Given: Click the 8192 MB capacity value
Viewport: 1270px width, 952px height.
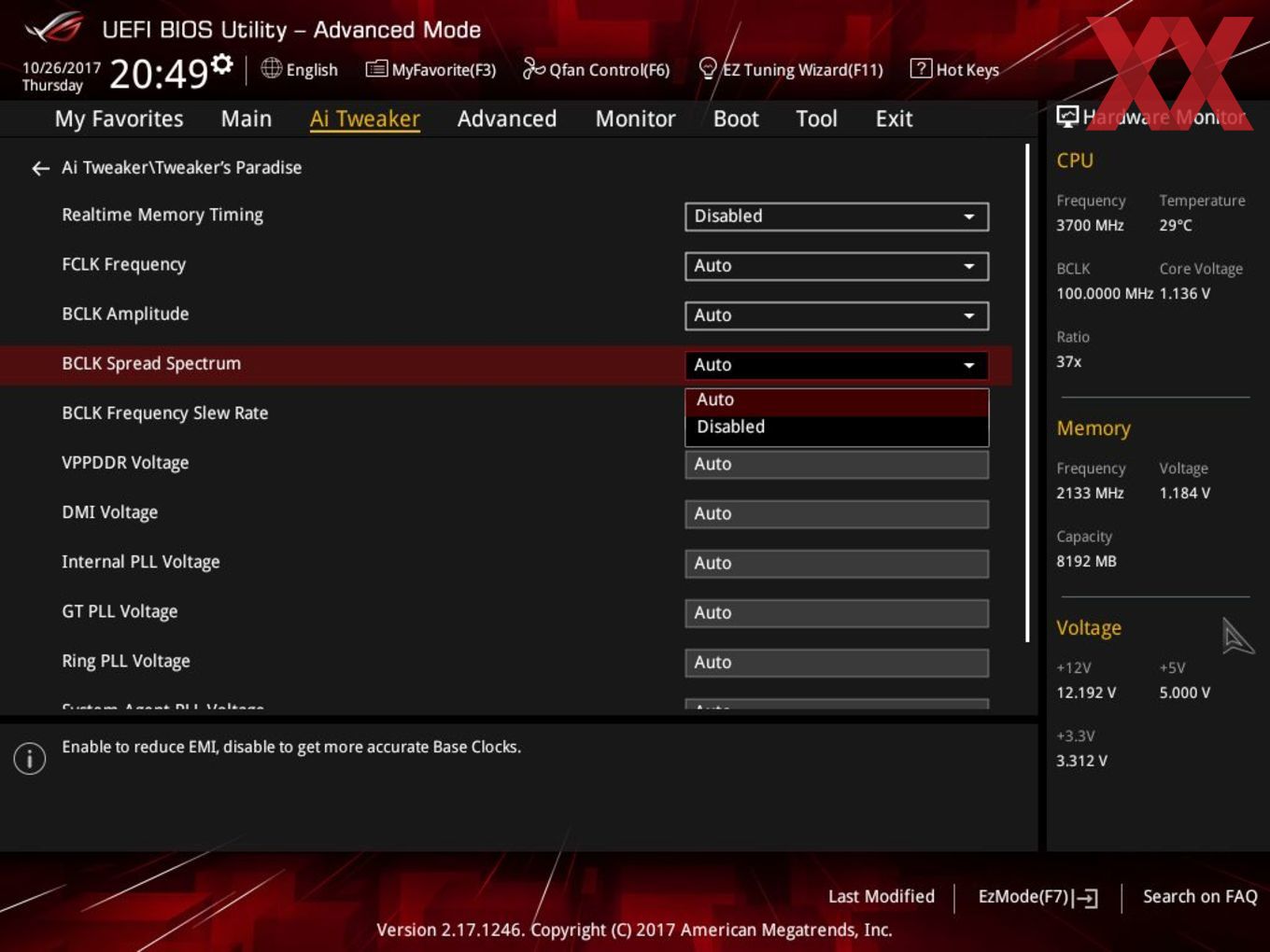Looking at the screenshot, I should 1086,562.
